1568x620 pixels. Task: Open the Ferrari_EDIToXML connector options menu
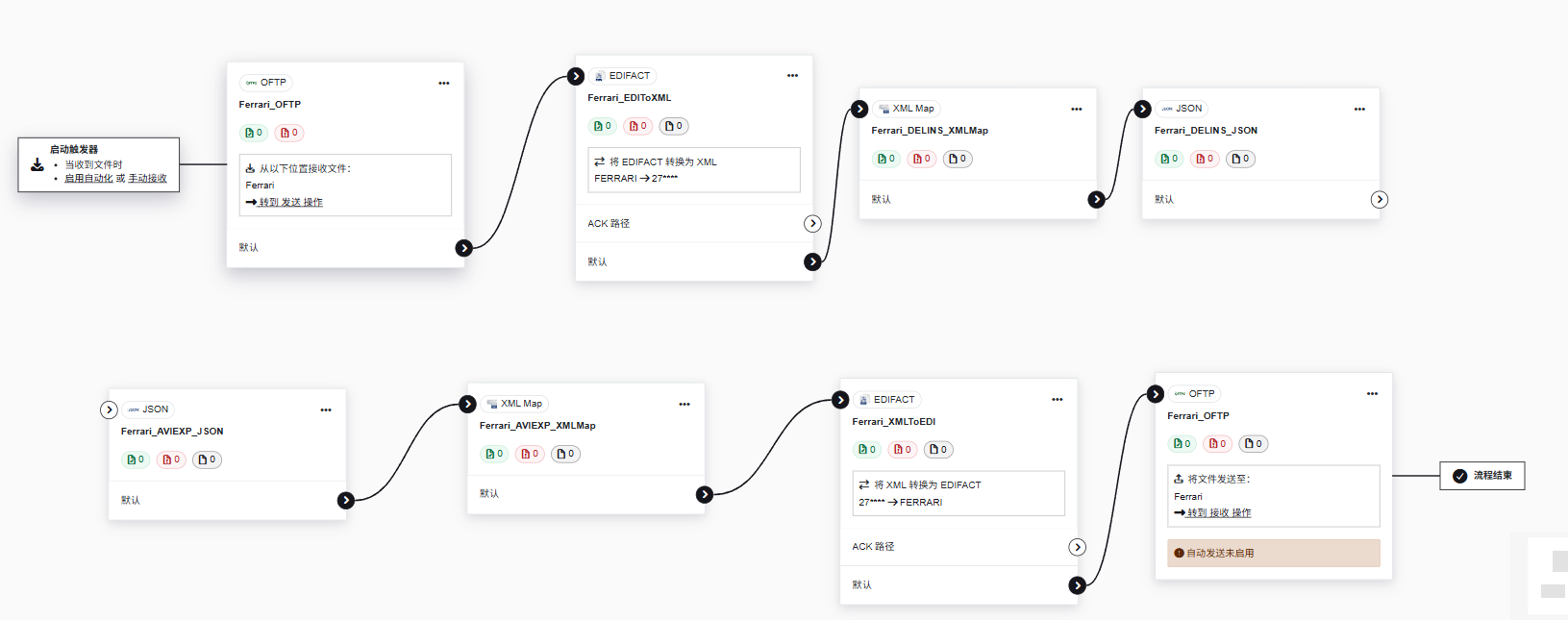[x=792, y=76]
